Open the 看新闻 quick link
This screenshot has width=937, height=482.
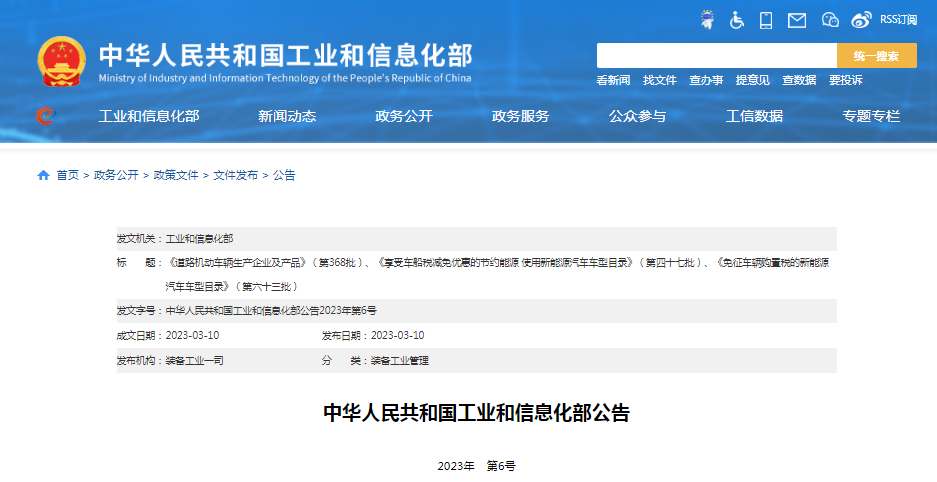(x=613, y=80)
